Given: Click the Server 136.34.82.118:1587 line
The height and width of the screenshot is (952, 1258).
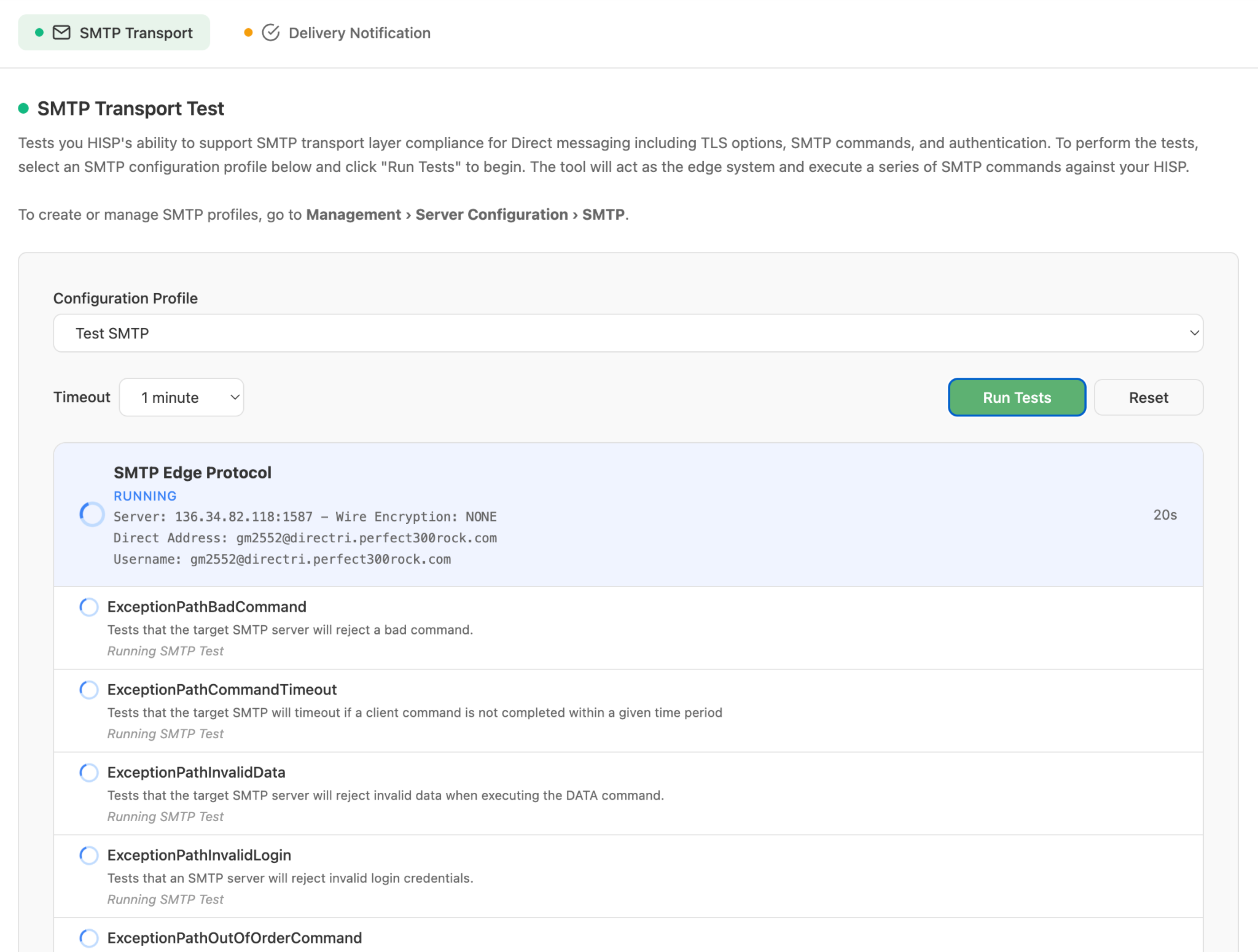Looking at the screenshot, I should (x=305, y=517).
